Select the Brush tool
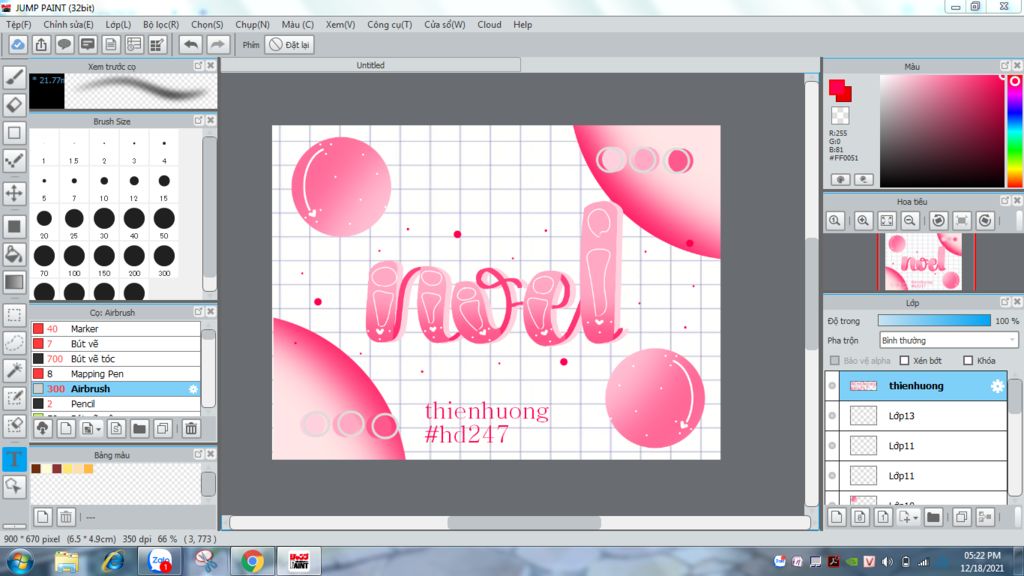1024x576 pixels. click(14, 77)
